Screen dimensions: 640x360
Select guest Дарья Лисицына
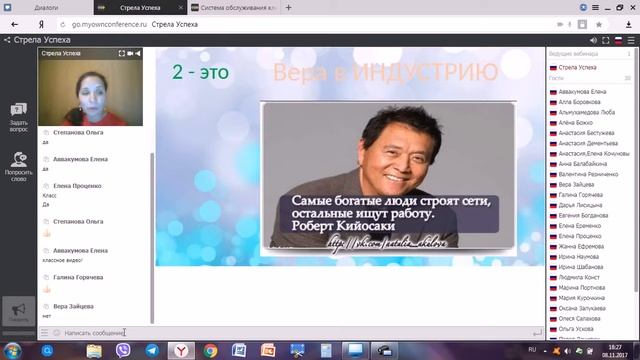(580, 205)
